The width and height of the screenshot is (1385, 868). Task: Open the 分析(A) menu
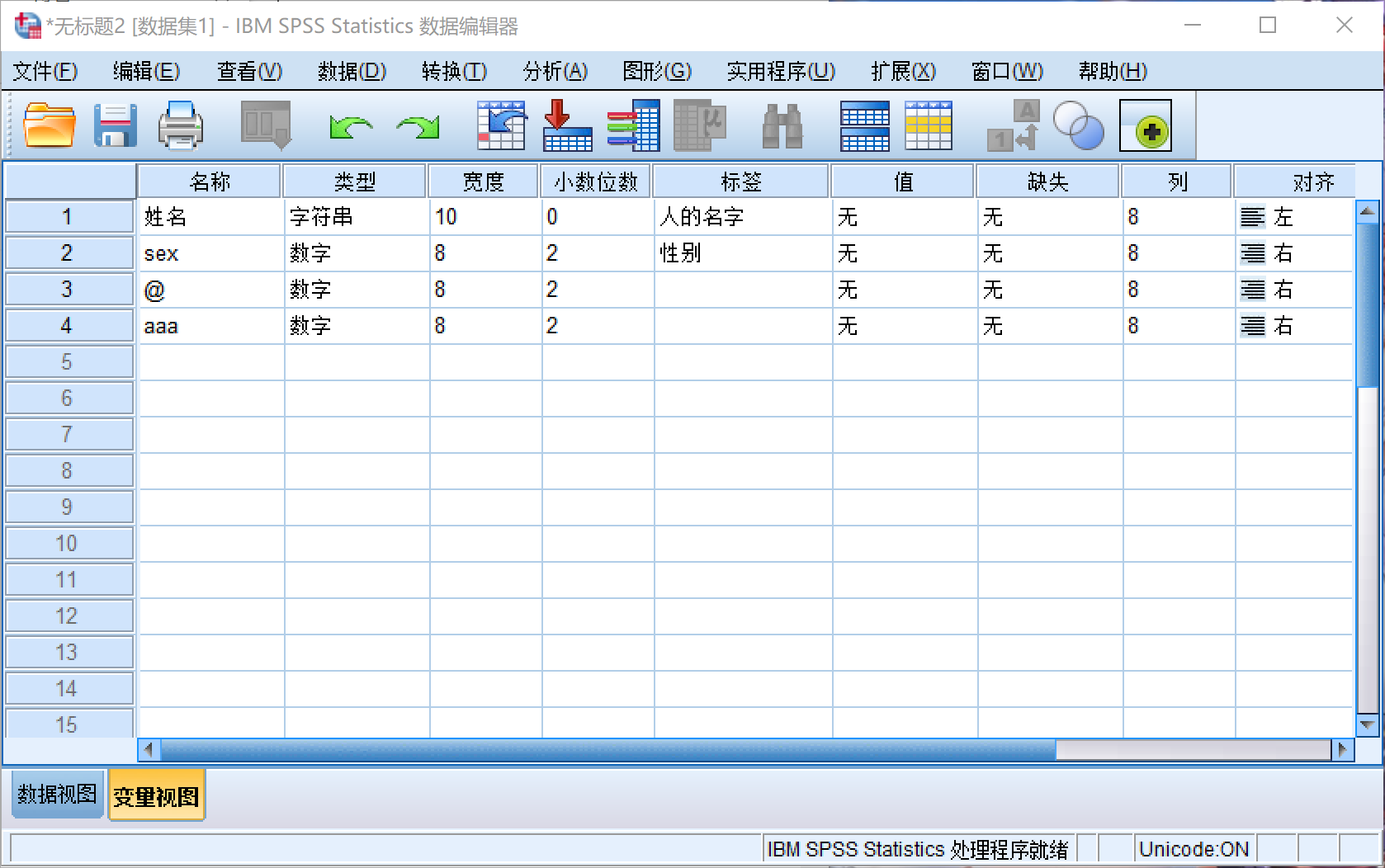pyautogui.click(x=555, y=72)
